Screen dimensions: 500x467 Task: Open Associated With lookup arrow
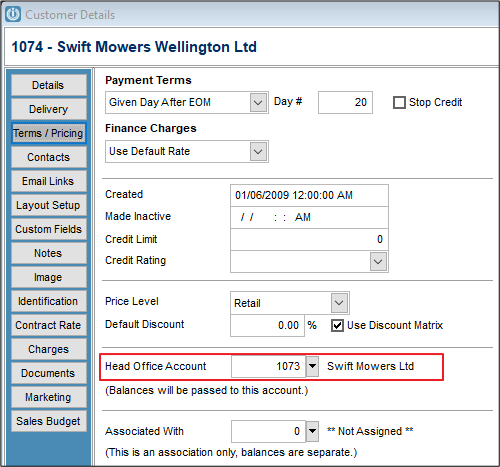point(312,431)
